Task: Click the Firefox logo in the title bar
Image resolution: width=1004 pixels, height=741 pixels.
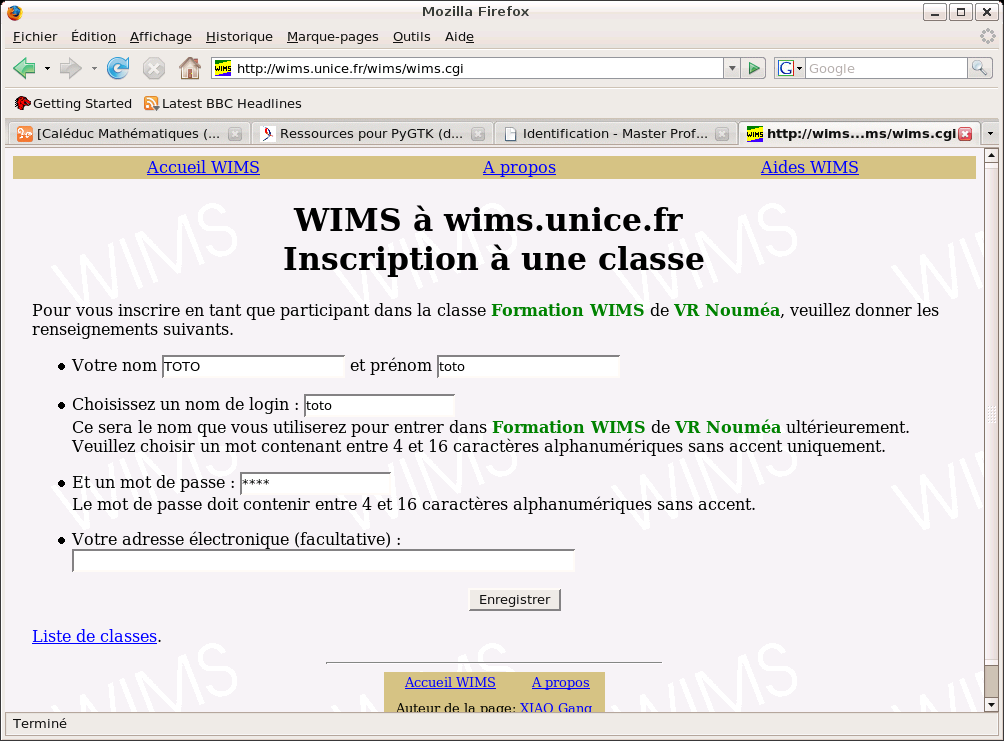Action: coord(14,12)
